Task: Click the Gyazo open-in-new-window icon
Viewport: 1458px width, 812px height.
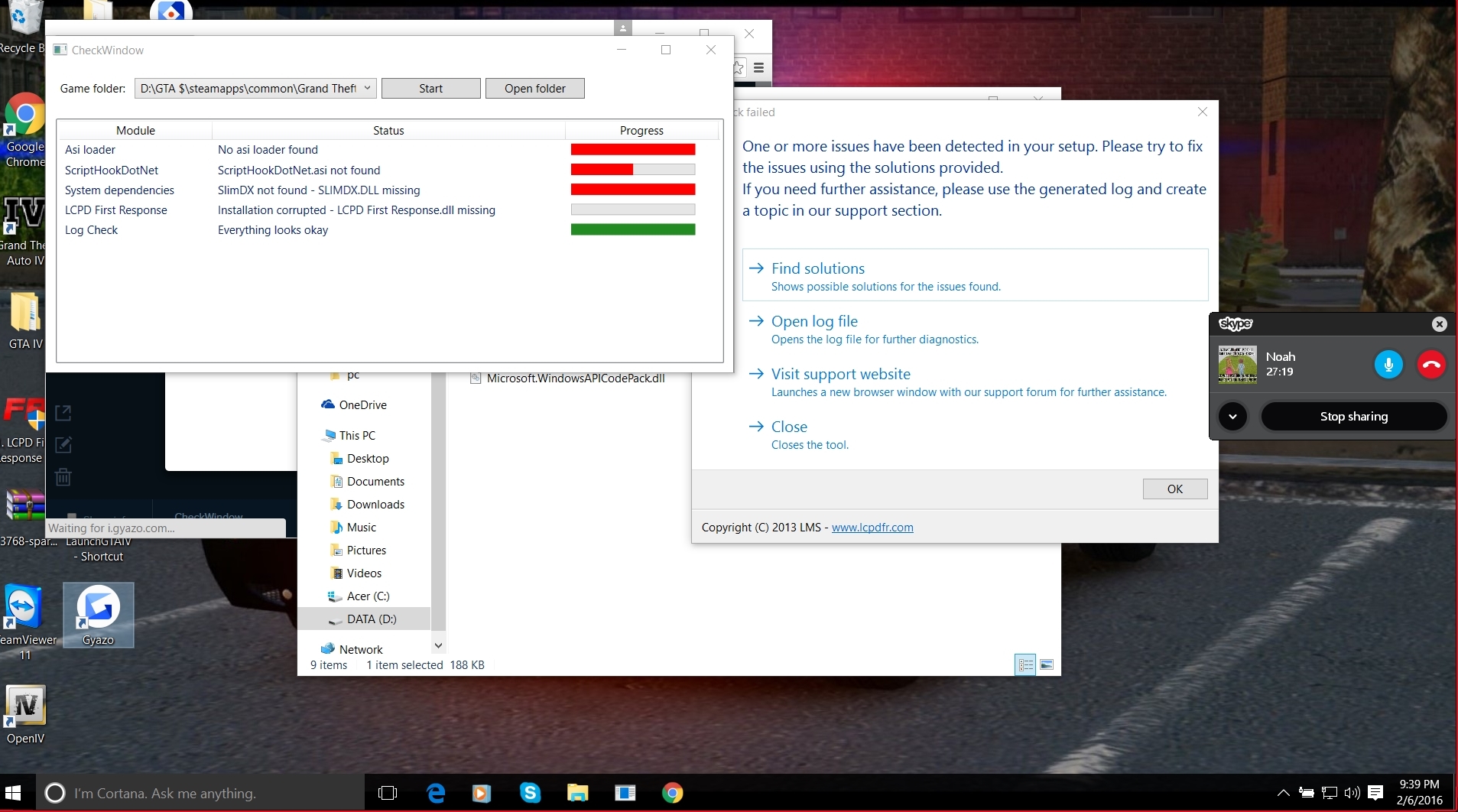Action: click(63, 413)
